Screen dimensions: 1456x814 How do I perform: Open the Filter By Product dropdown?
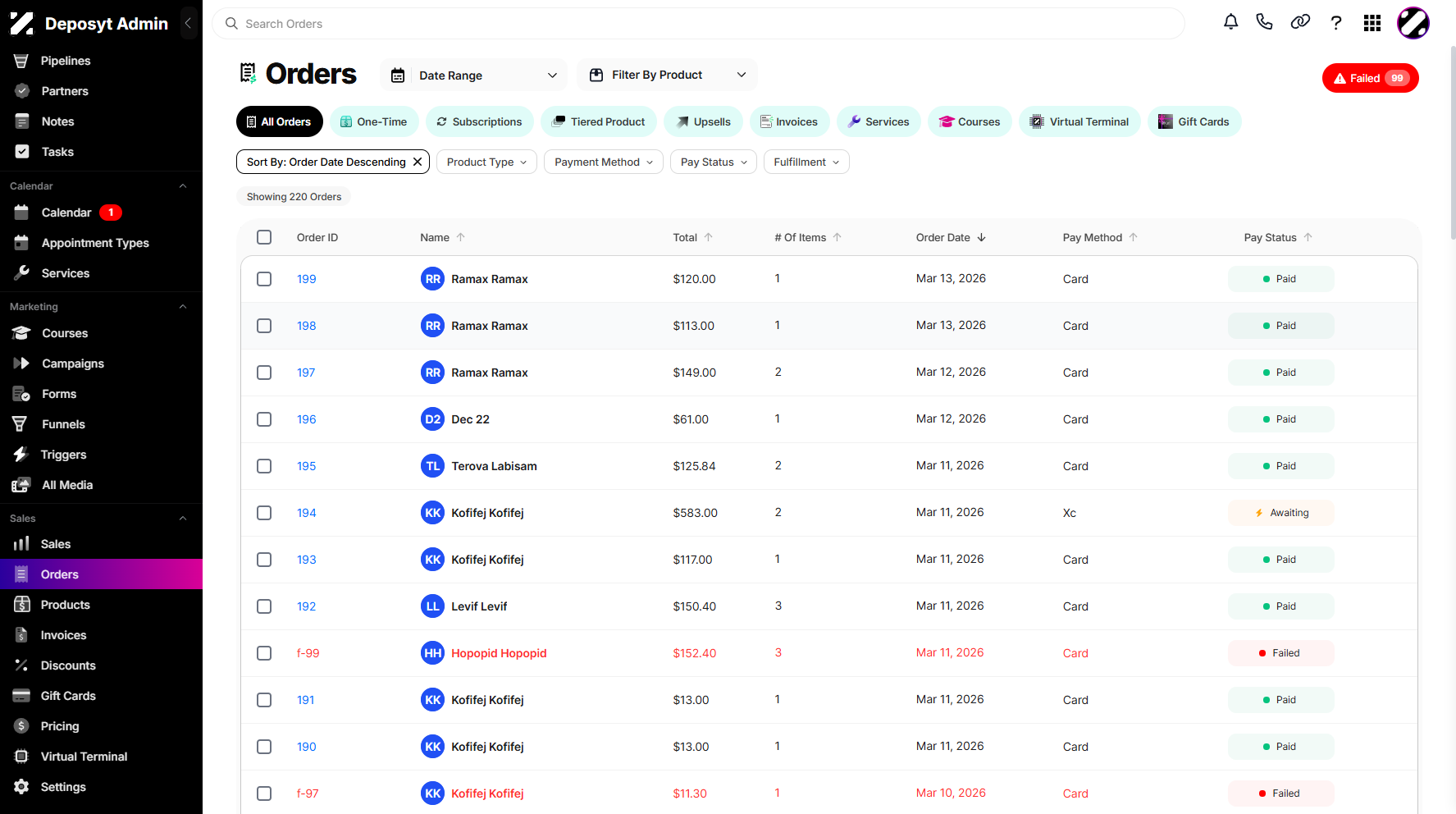click(x=667, y=75)
